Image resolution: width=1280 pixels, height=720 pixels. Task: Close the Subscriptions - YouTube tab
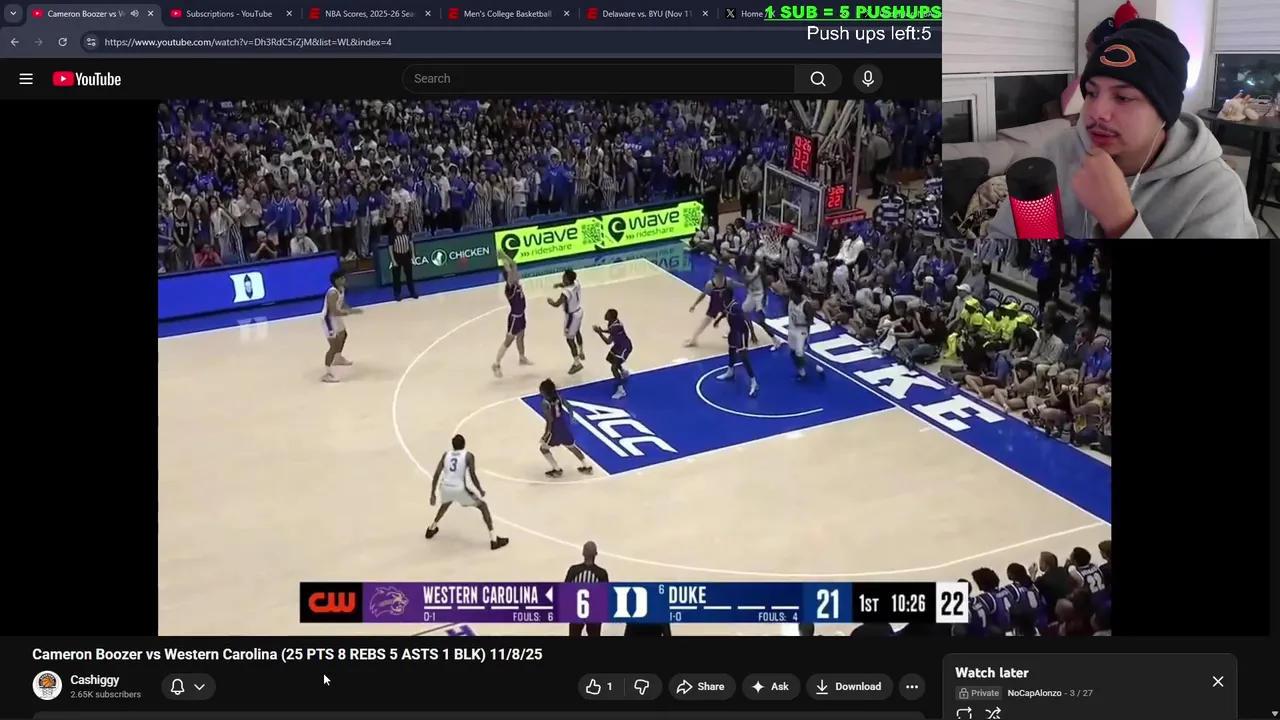click(x=290, y=14)
